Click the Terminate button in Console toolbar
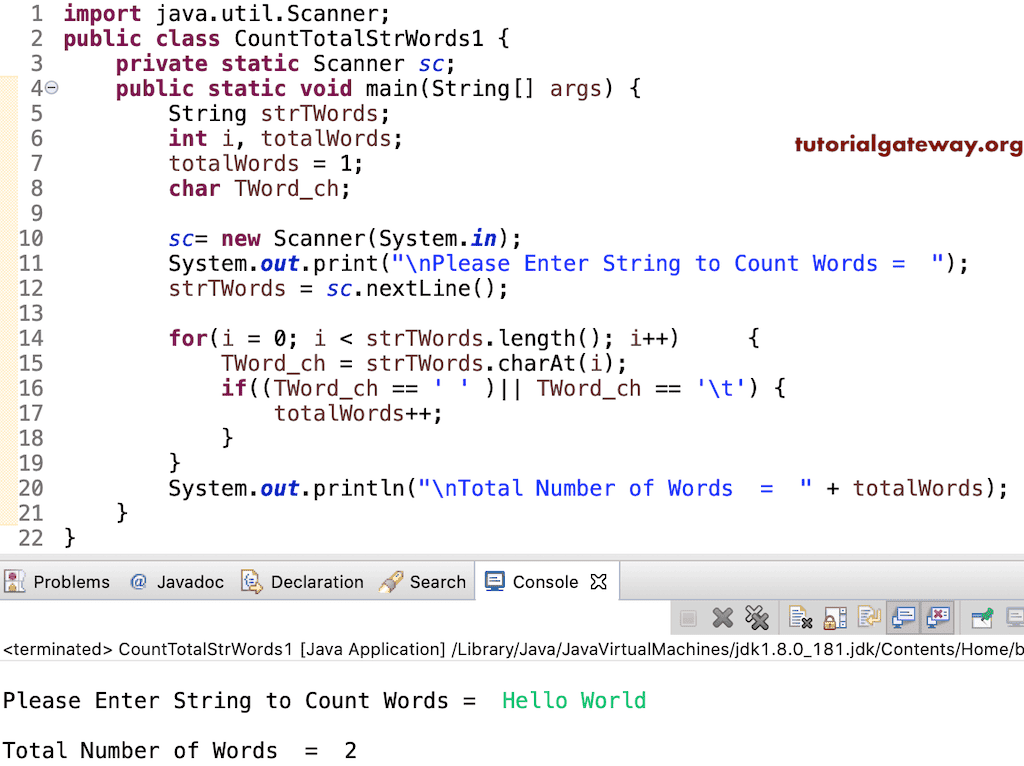This screenshot has height=766, width=1024. coord(688,617)
